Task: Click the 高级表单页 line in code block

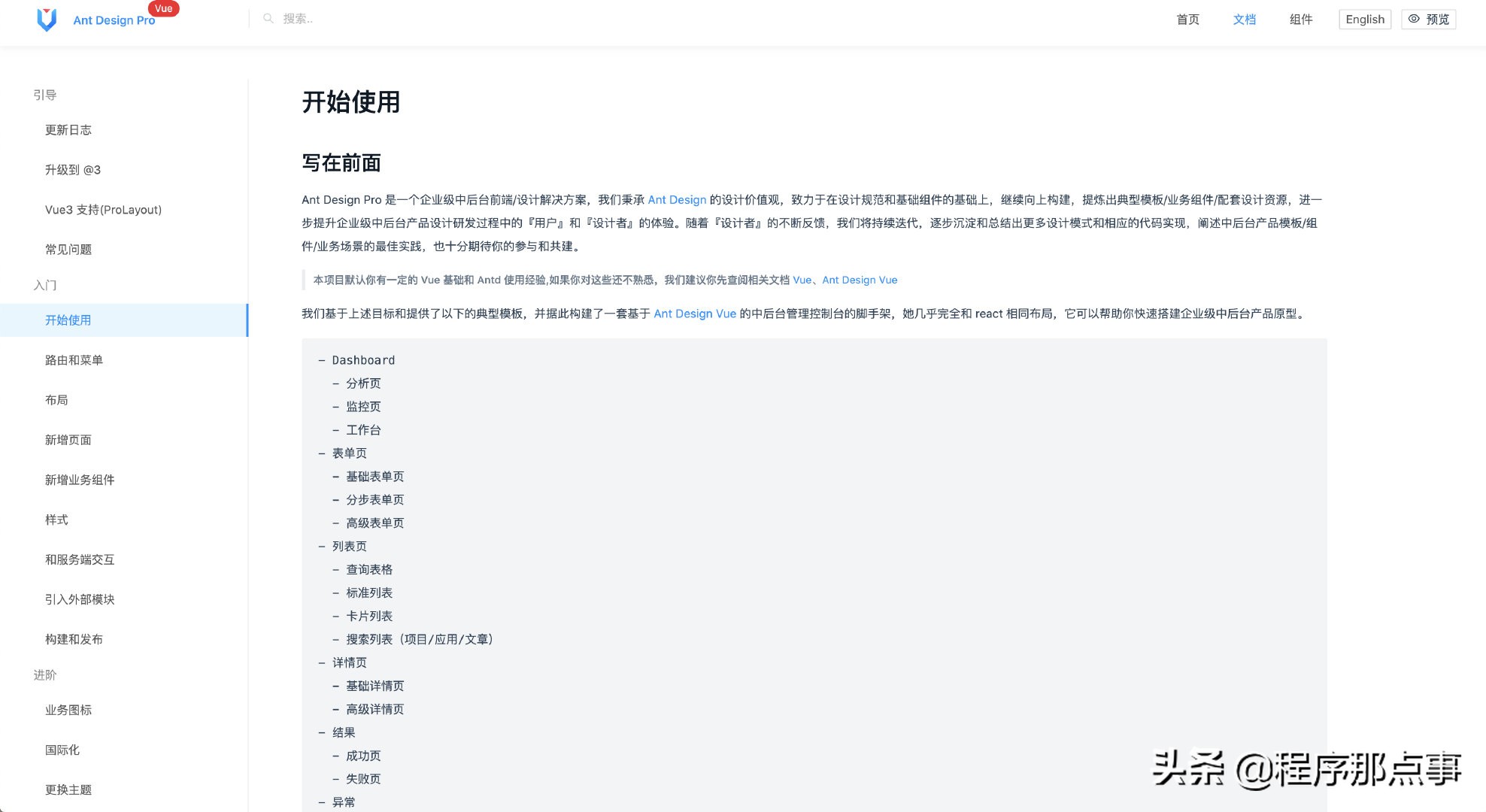Action: pyautogui.click(x=375, y=523)
